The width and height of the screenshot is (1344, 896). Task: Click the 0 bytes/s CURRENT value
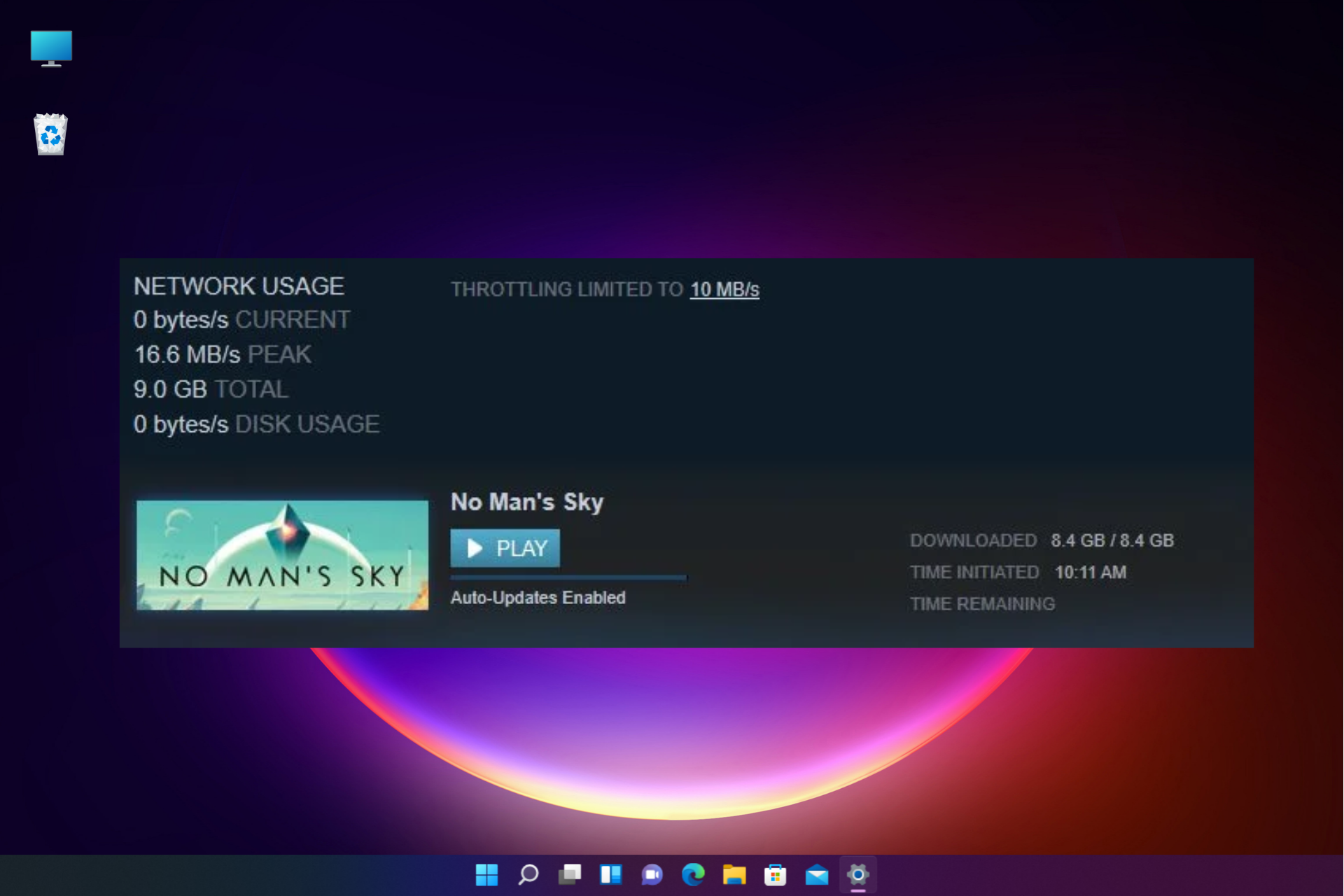(181, 320)
